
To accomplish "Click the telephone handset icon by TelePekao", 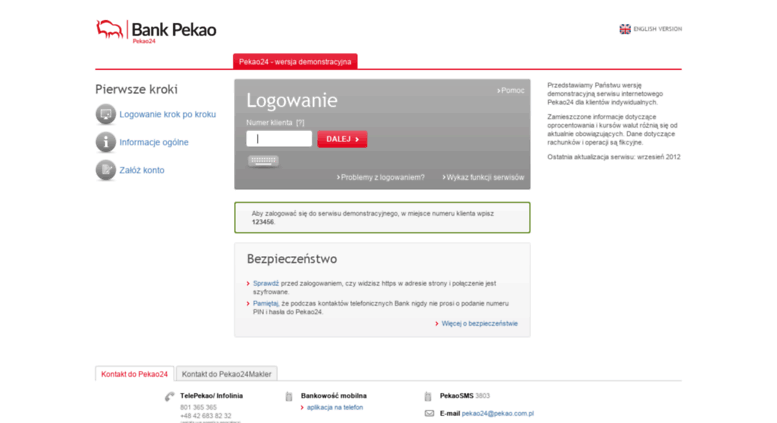I will click(x=169, y=396).
